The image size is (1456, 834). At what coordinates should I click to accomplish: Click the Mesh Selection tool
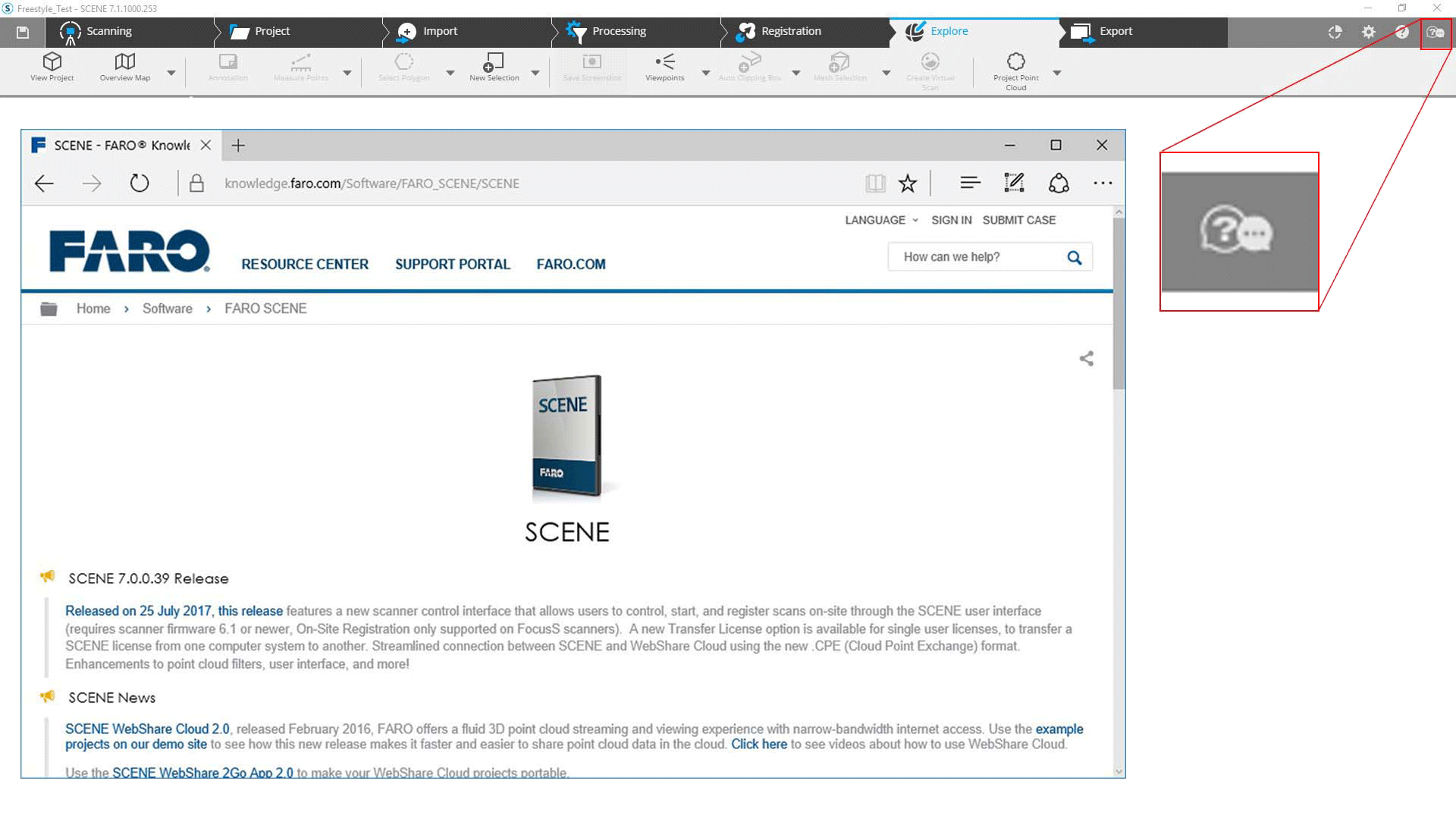pyautogui.click(x=840, y=67)
